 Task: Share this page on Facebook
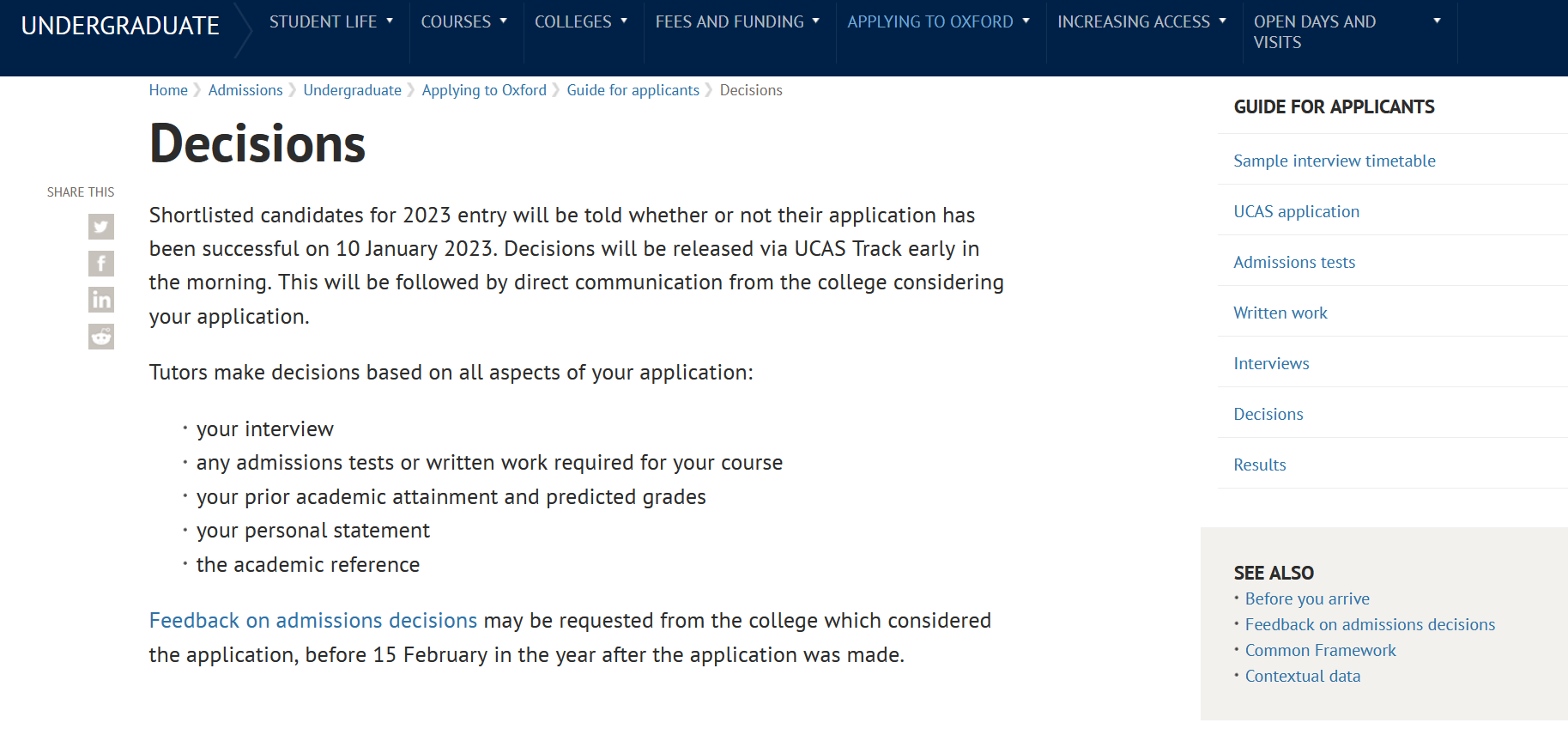point(101,264)
